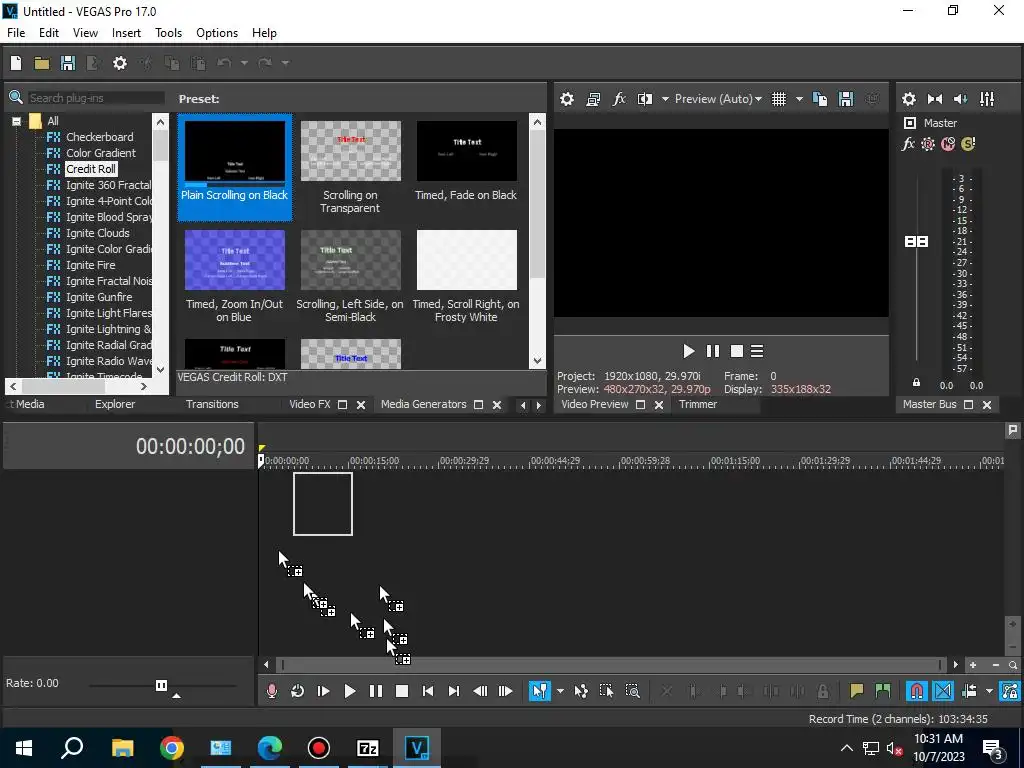
Task: Create a new project with New icon
Action: [x=16, y=63]
